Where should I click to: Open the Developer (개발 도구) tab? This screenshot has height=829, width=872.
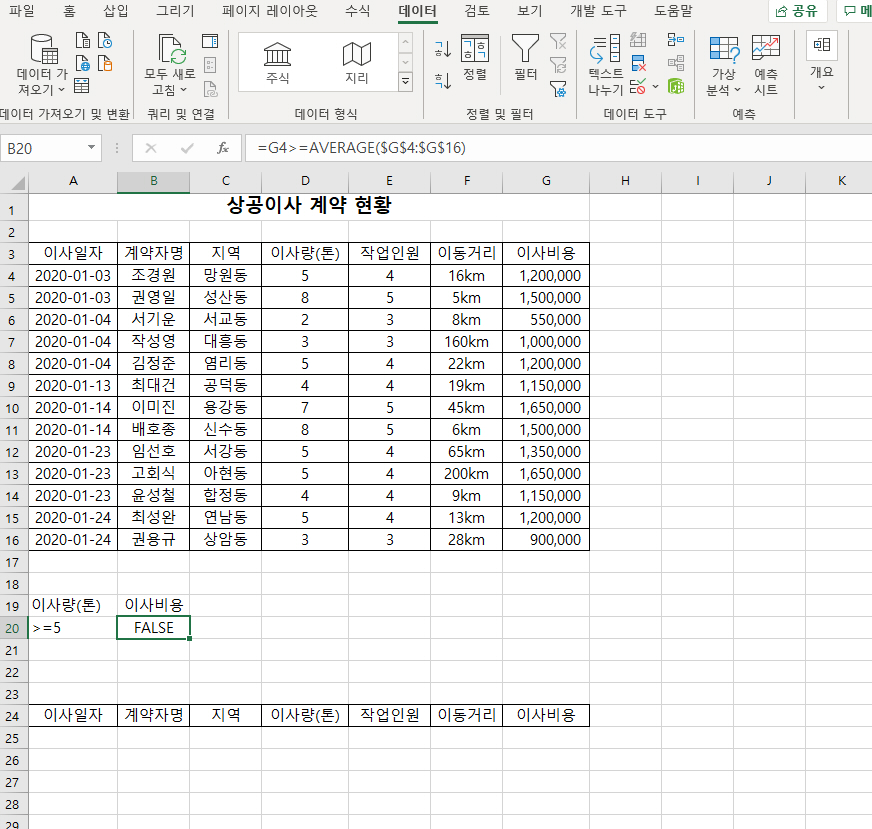click(596, 11)
